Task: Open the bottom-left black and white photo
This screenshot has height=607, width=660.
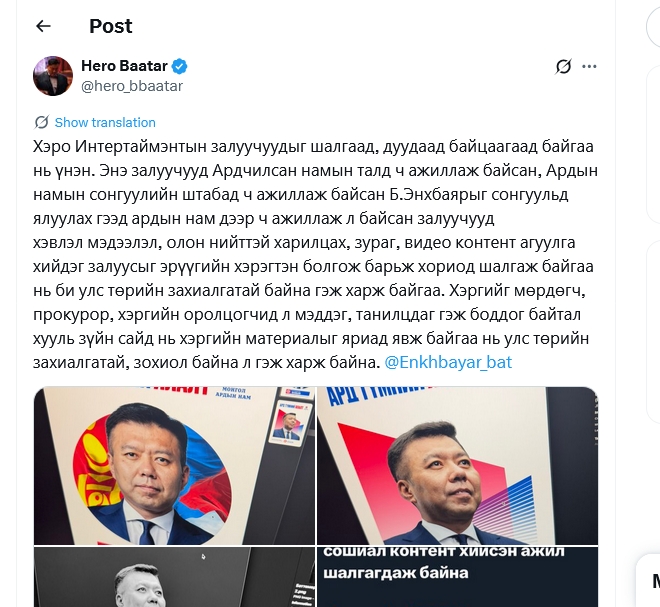Action: pos(174,577)
